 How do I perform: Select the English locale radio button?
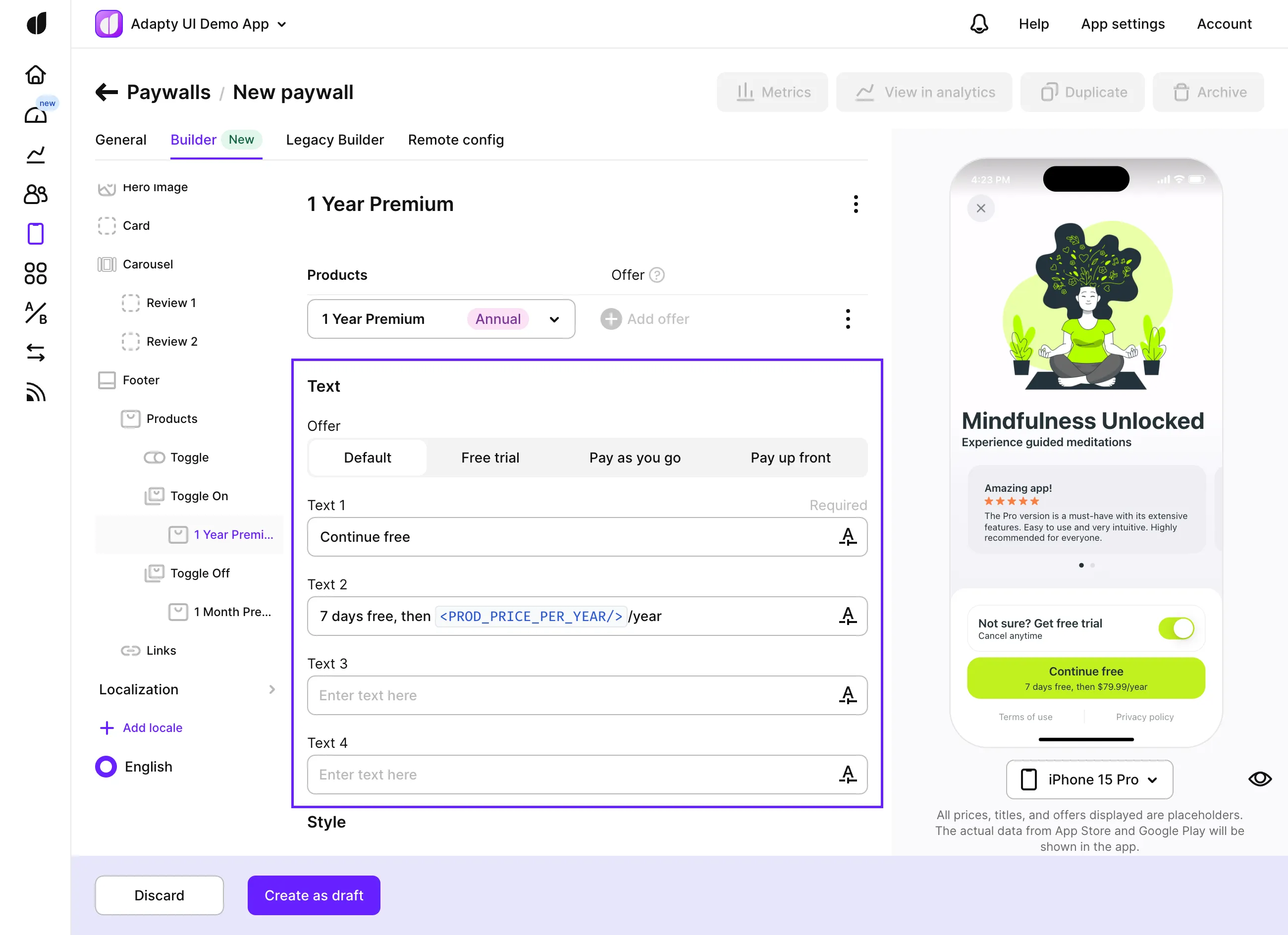(x=106, y=767)
